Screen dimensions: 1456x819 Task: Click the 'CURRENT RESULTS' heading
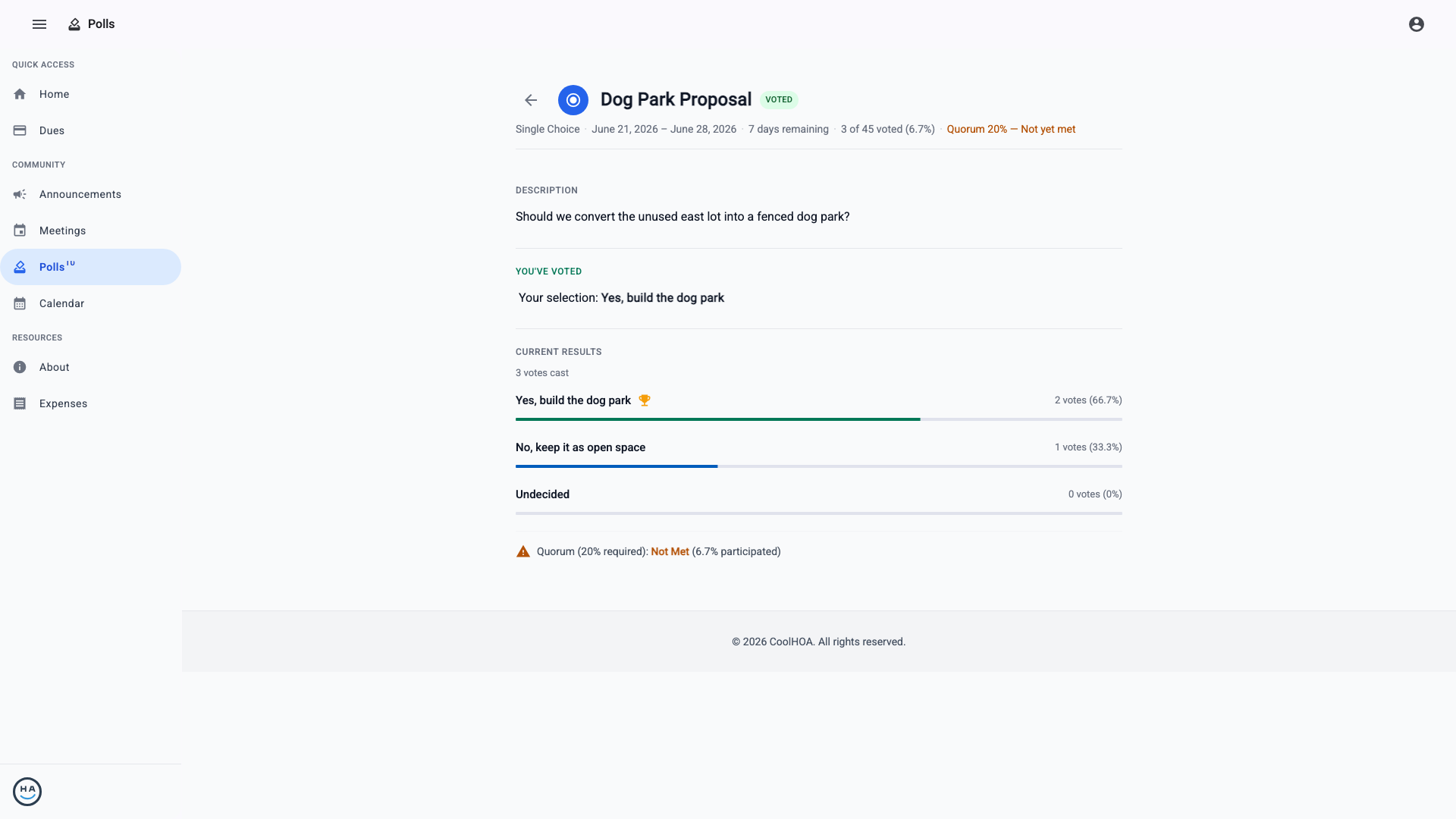pos(558,352)
